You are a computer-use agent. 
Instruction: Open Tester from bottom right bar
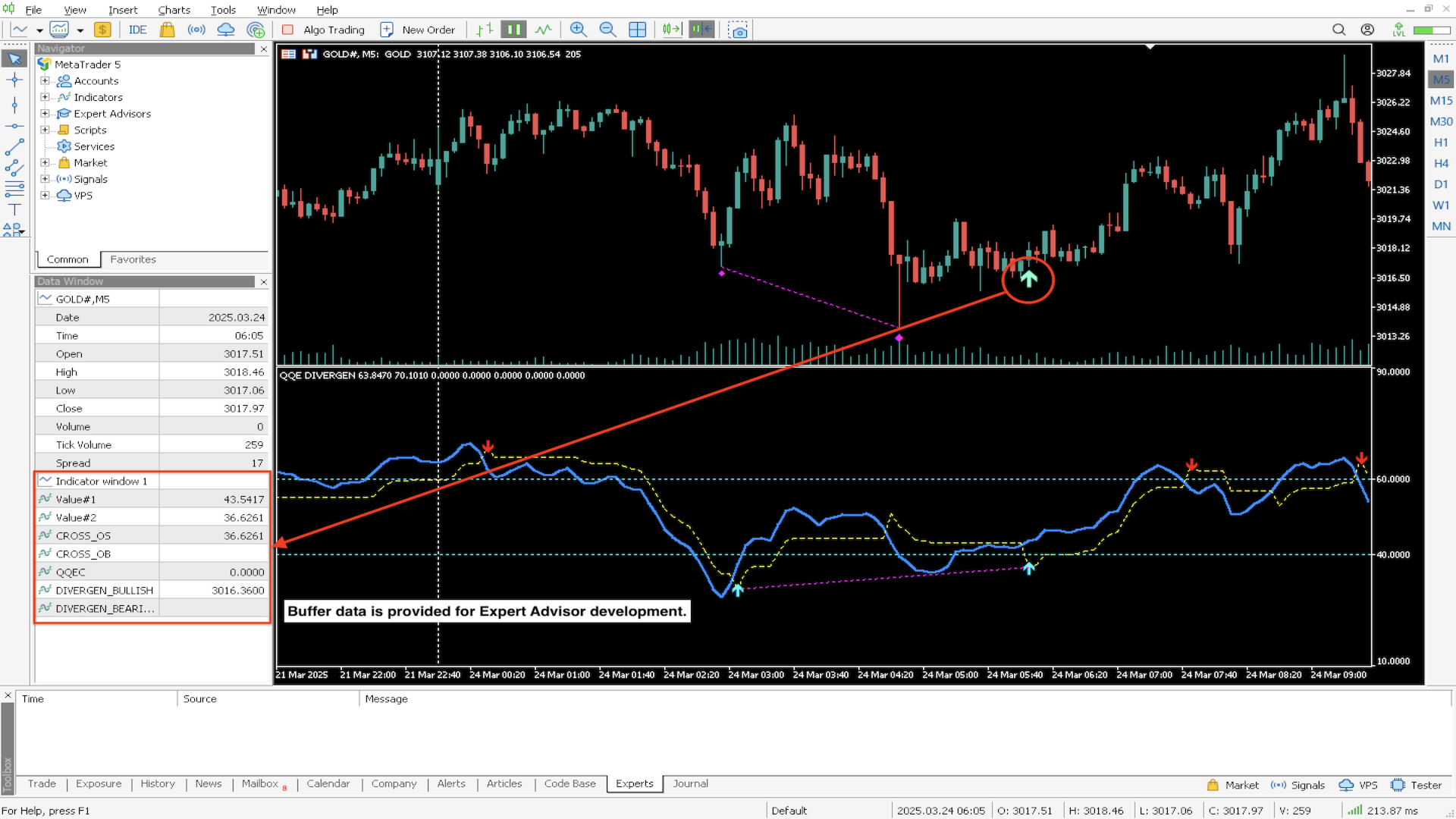click(x=1417, y=785)
